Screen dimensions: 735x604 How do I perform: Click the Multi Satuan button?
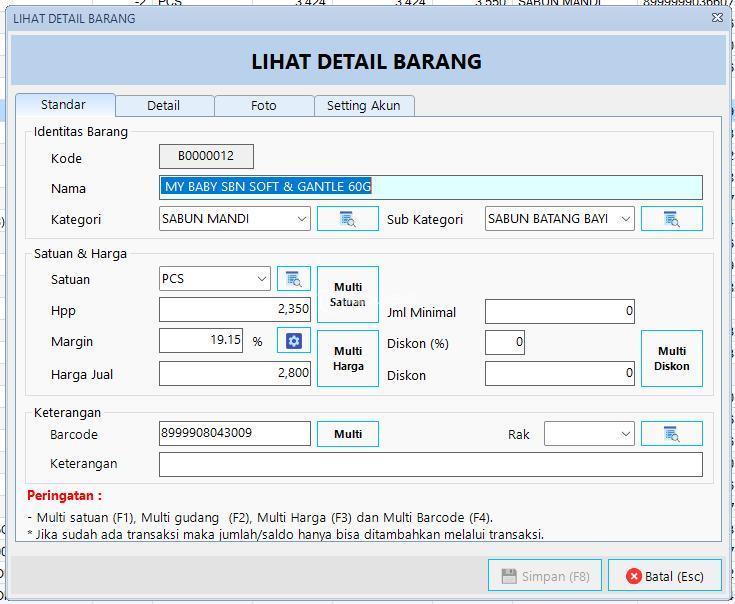(x=348, y=294)
